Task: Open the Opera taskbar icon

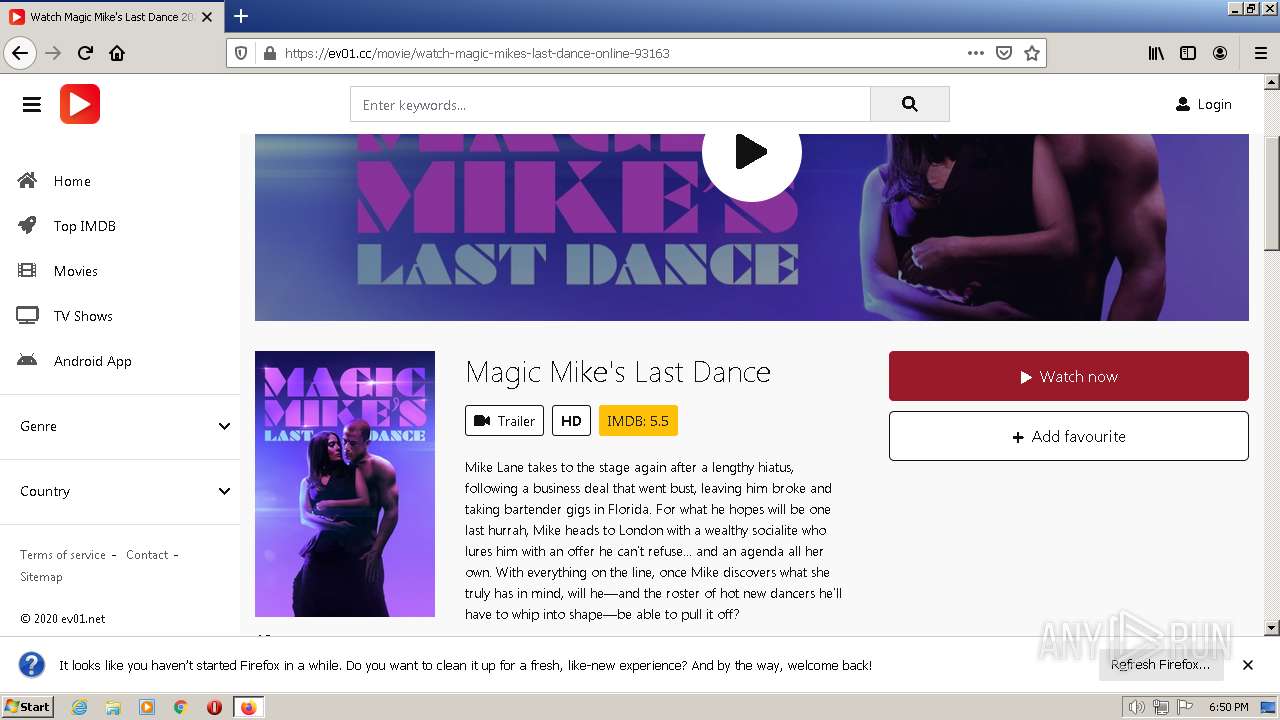Action: tap(214, 707)
